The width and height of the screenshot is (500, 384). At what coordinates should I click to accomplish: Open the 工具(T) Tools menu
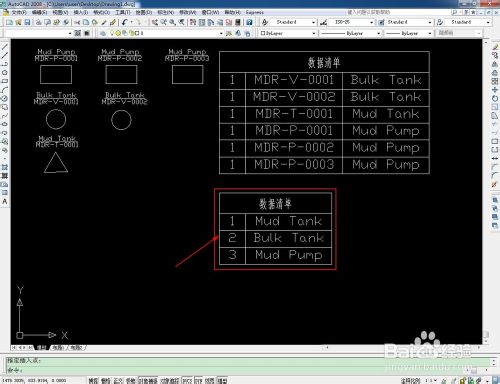point(123,12)
